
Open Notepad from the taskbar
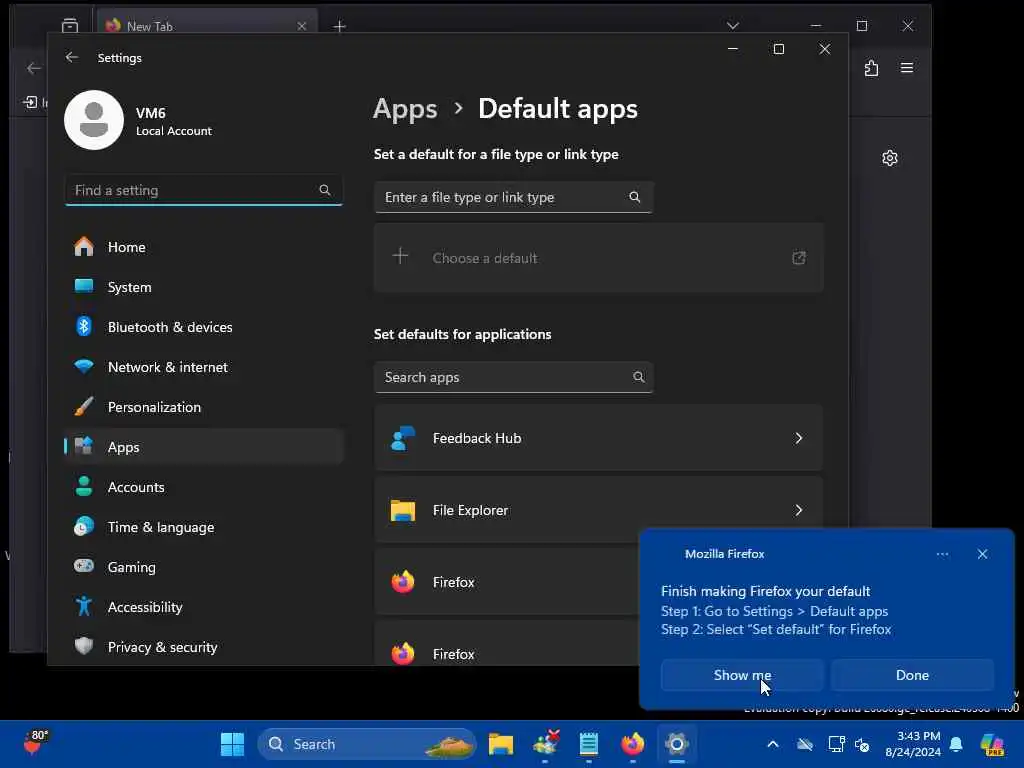click(589, 744)
